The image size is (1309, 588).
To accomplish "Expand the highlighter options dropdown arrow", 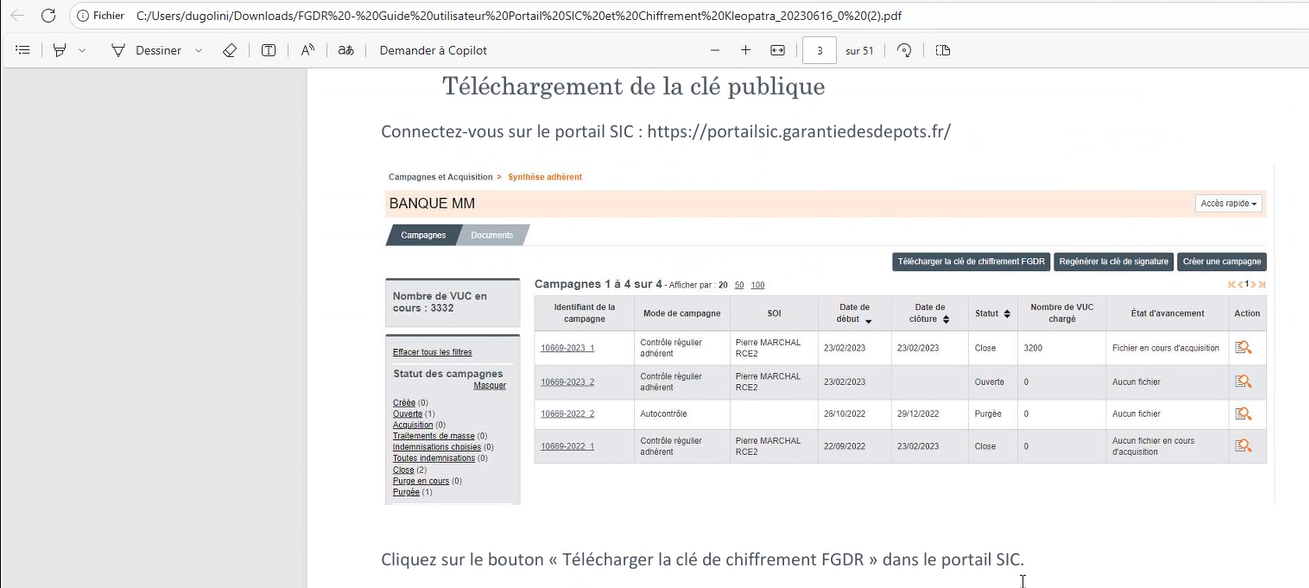I will tap(82, 50).
